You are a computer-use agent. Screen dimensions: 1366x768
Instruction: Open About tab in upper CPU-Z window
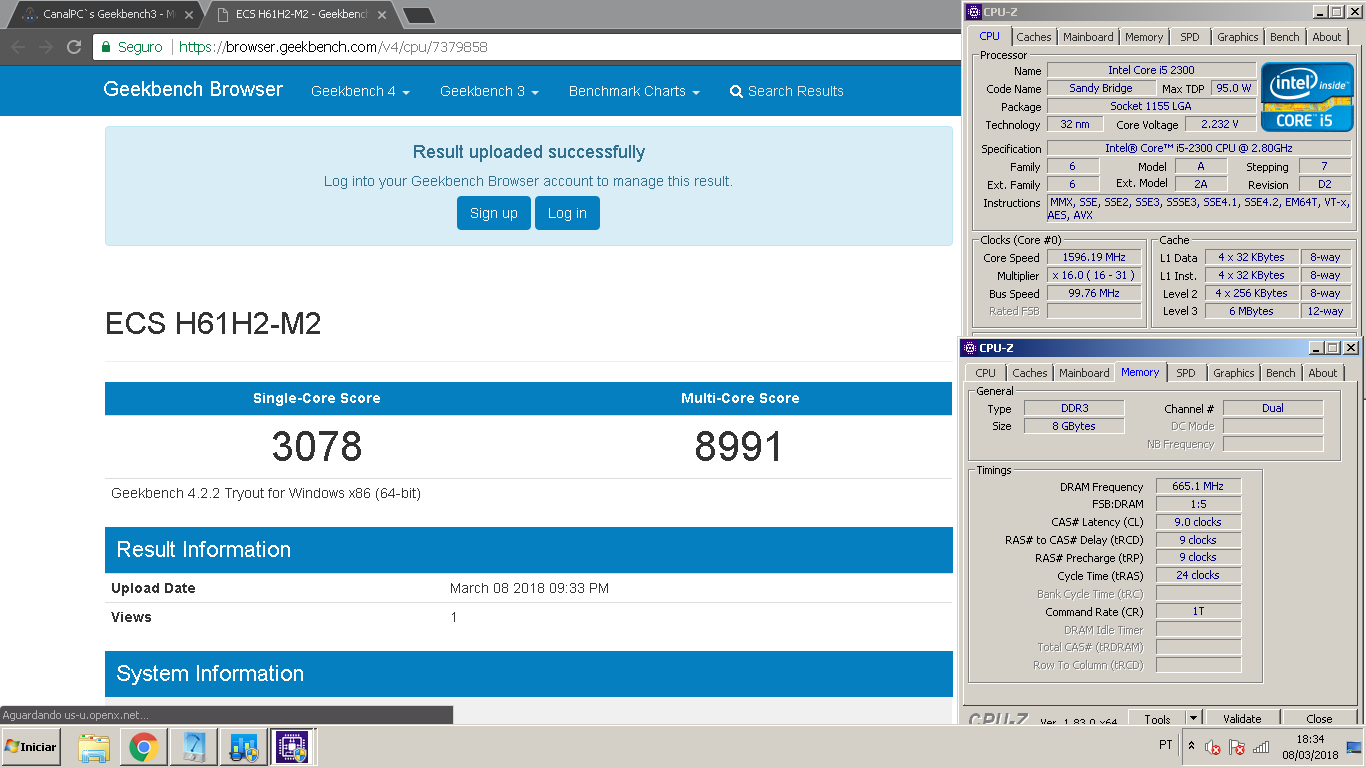pyautogui.click(x=1327, y=37)
